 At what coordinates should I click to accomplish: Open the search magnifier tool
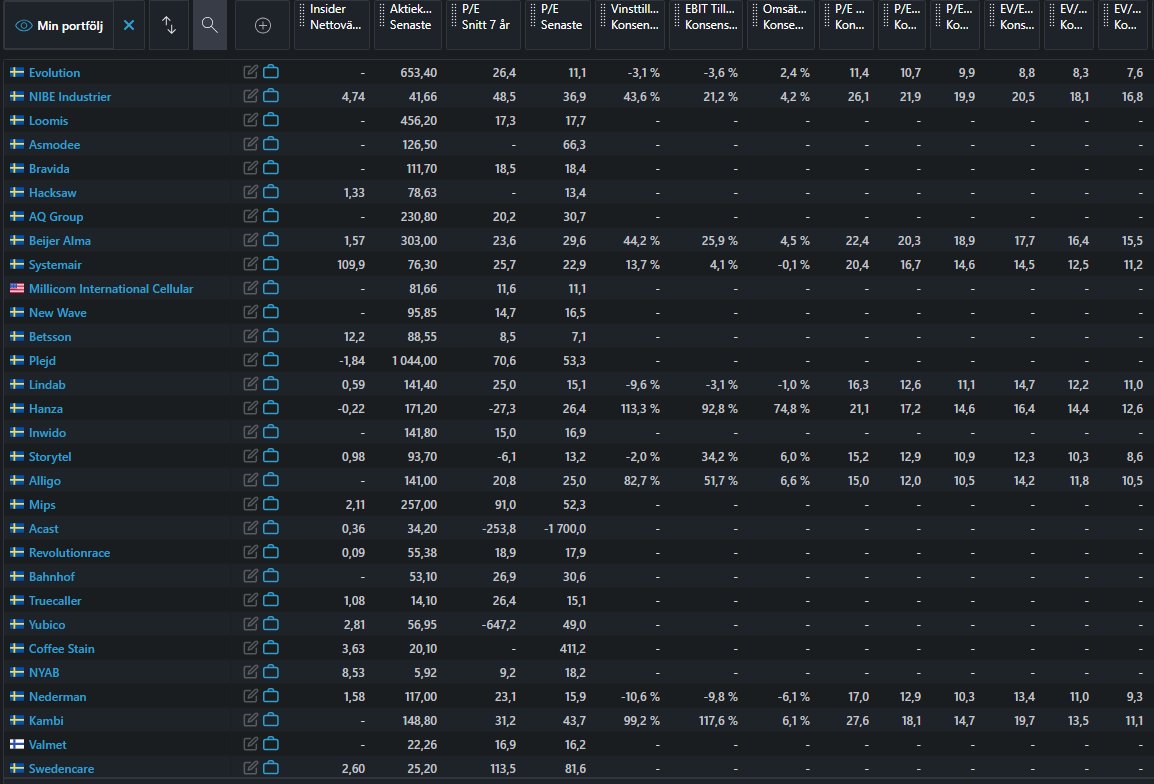[x=210, y=25]
